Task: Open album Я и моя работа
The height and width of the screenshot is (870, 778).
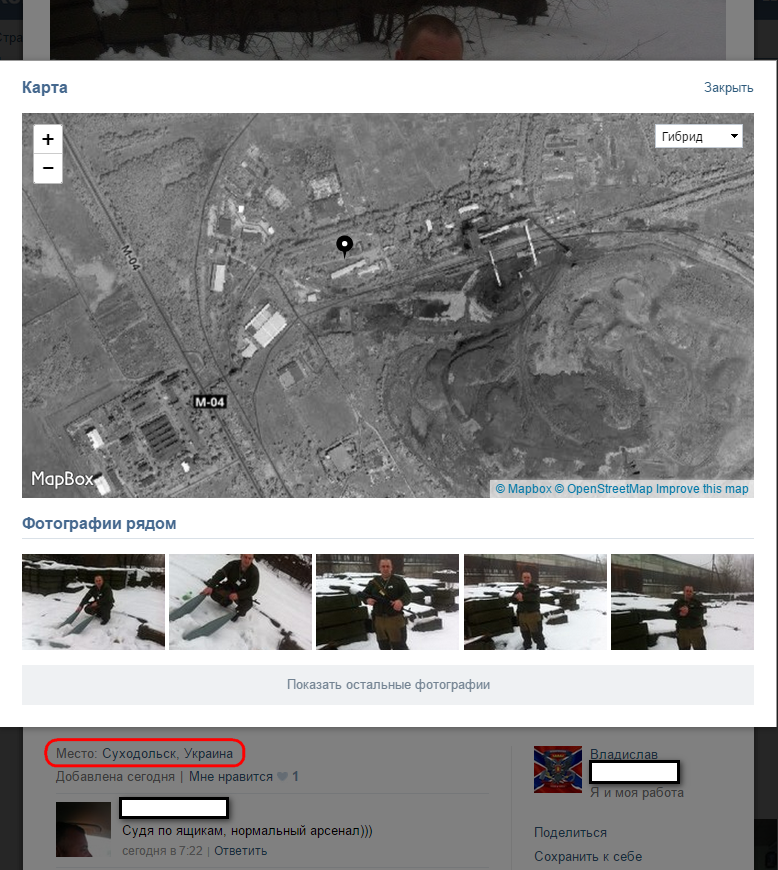Action: click(x=636, y=792)
